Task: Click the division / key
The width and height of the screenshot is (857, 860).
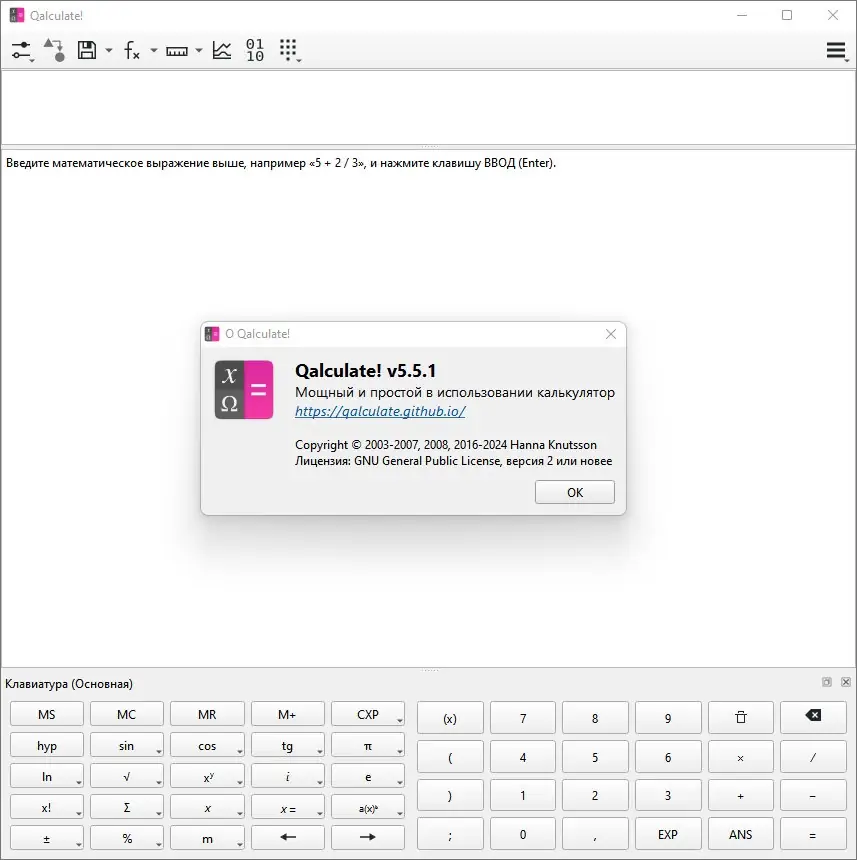Action: point(813,757)
